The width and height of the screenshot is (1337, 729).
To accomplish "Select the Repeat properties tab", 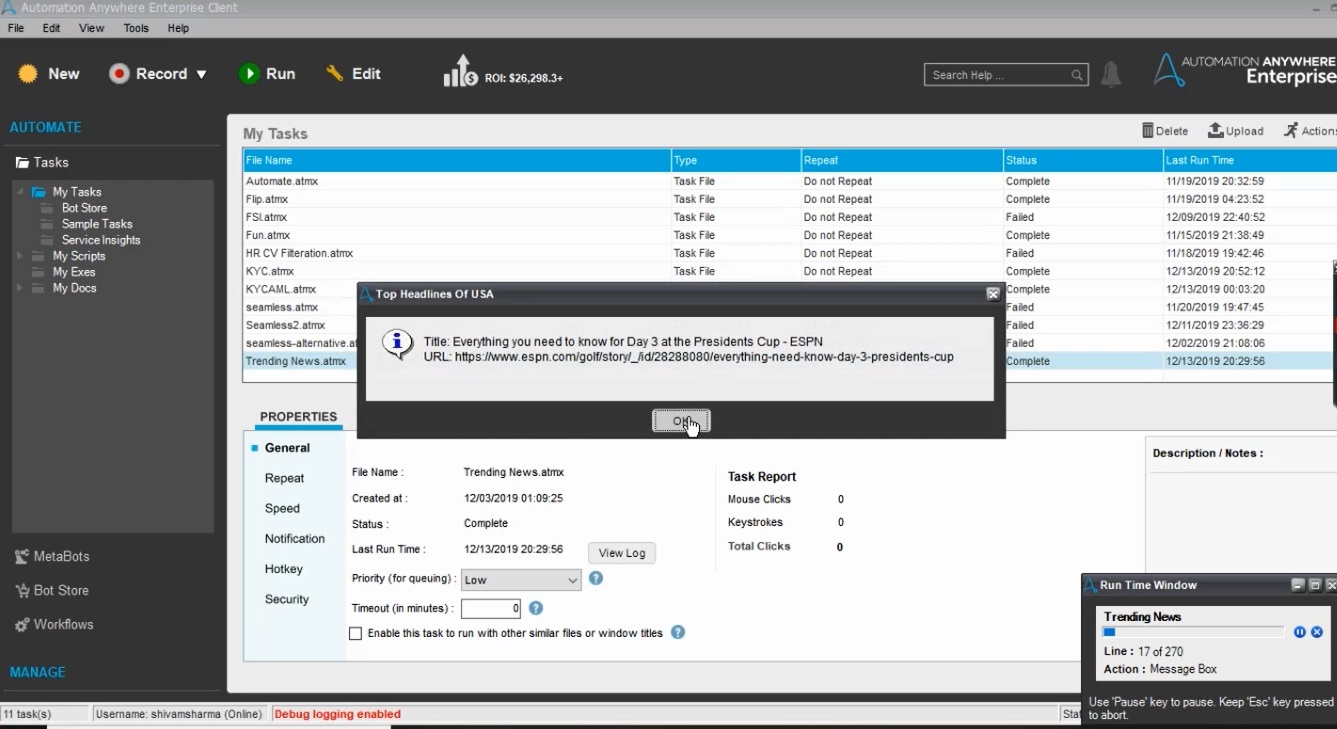I will (x=284, y=479).
